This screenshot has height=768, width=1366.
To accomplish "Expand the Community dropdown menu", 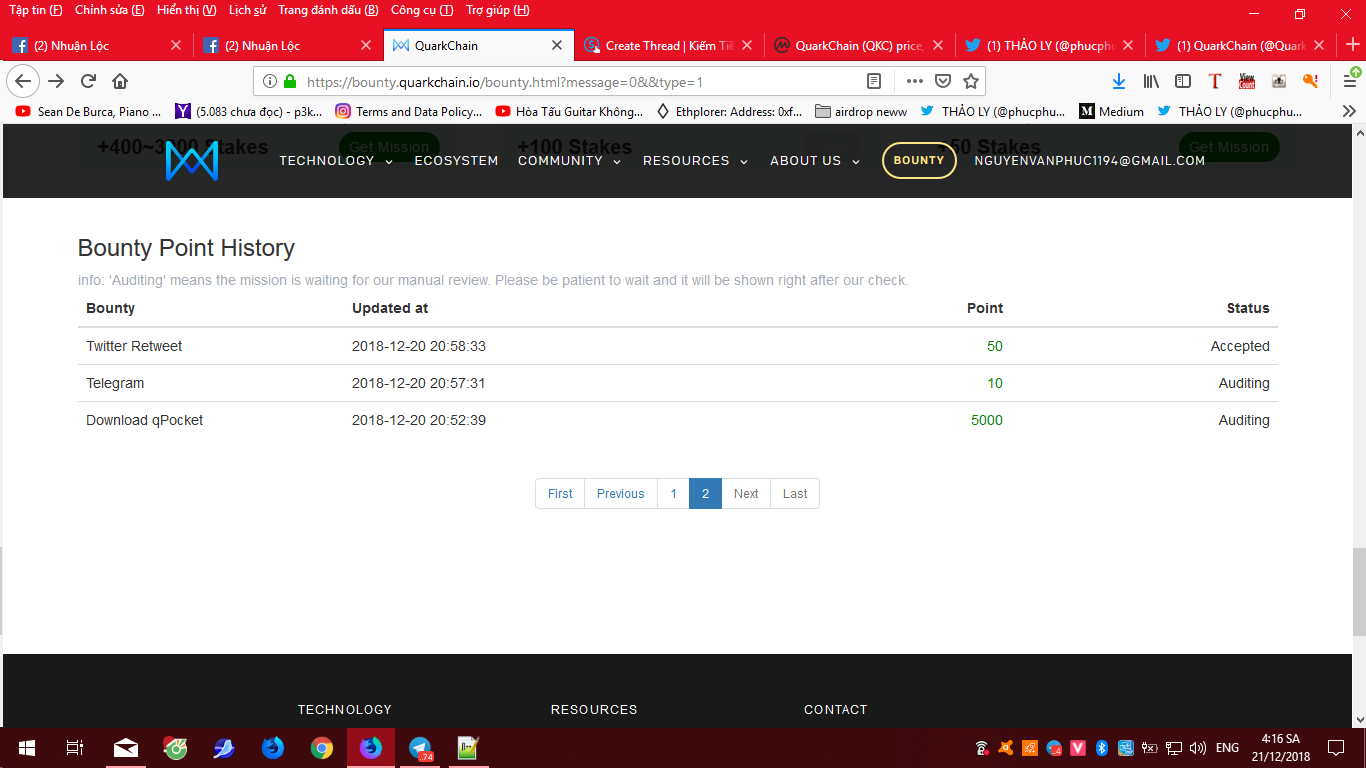I will (x=569, y=161).
